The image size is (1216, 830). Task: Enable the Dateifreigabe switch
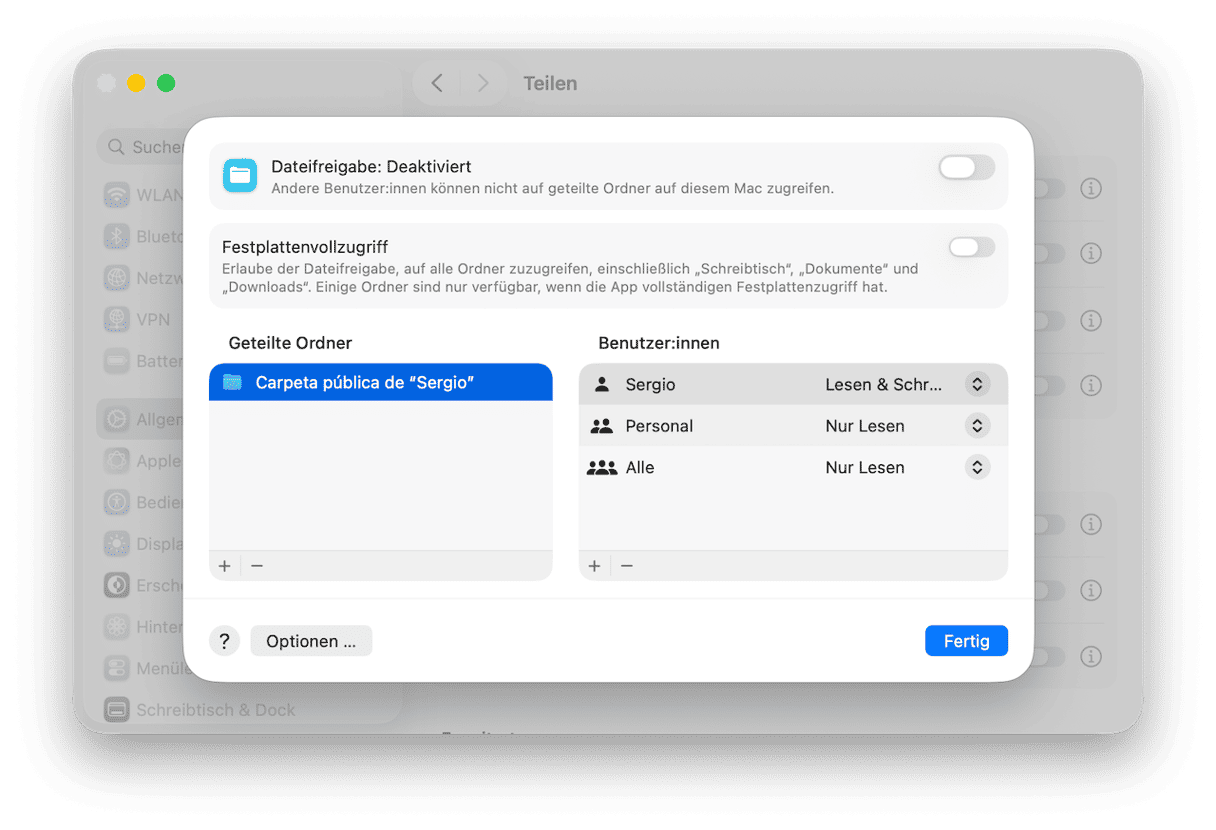pos(967,168)
